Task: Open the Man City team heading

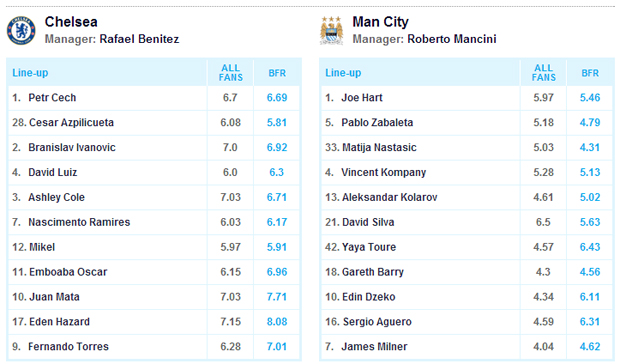Action: coord(380,22)
